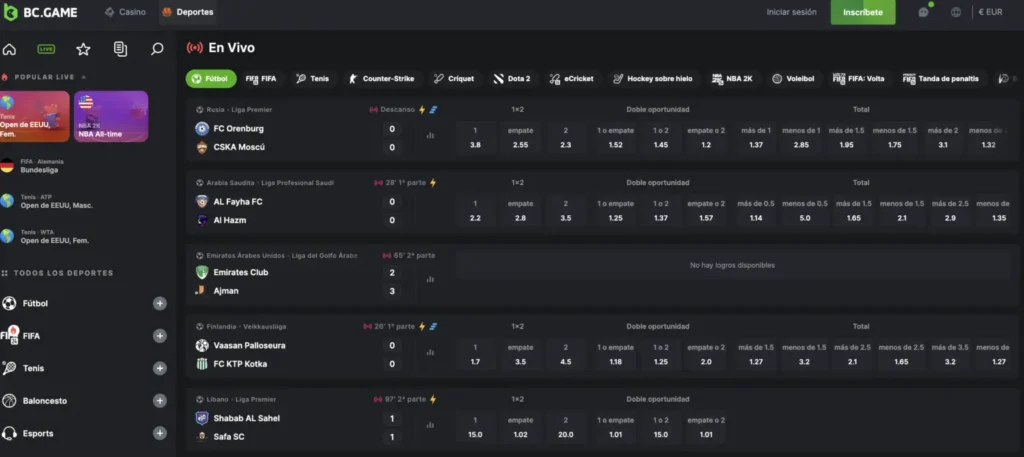The width and height of the screenshot is (1024, 457).
Task: Open stats chart for Vaasan Palloseura match
Action: pos(430,353)
